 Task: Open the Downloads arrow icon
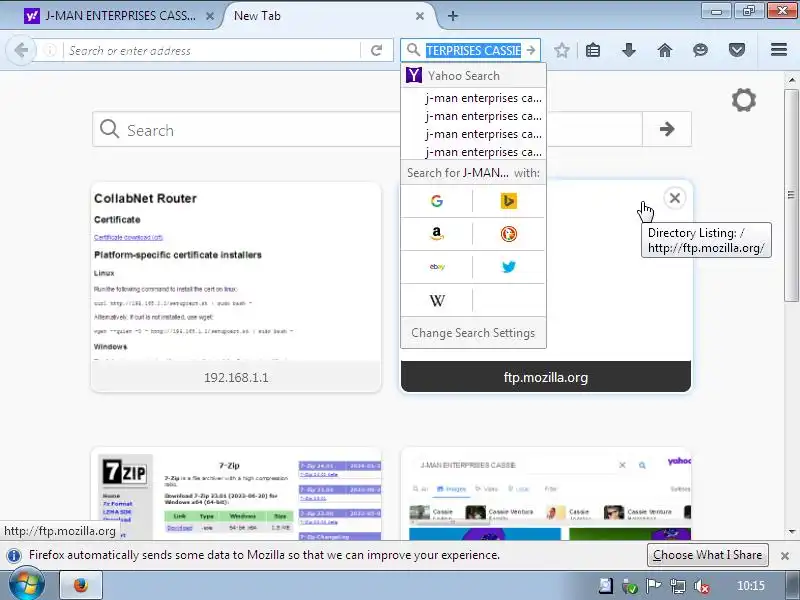(x=629, y=50)
